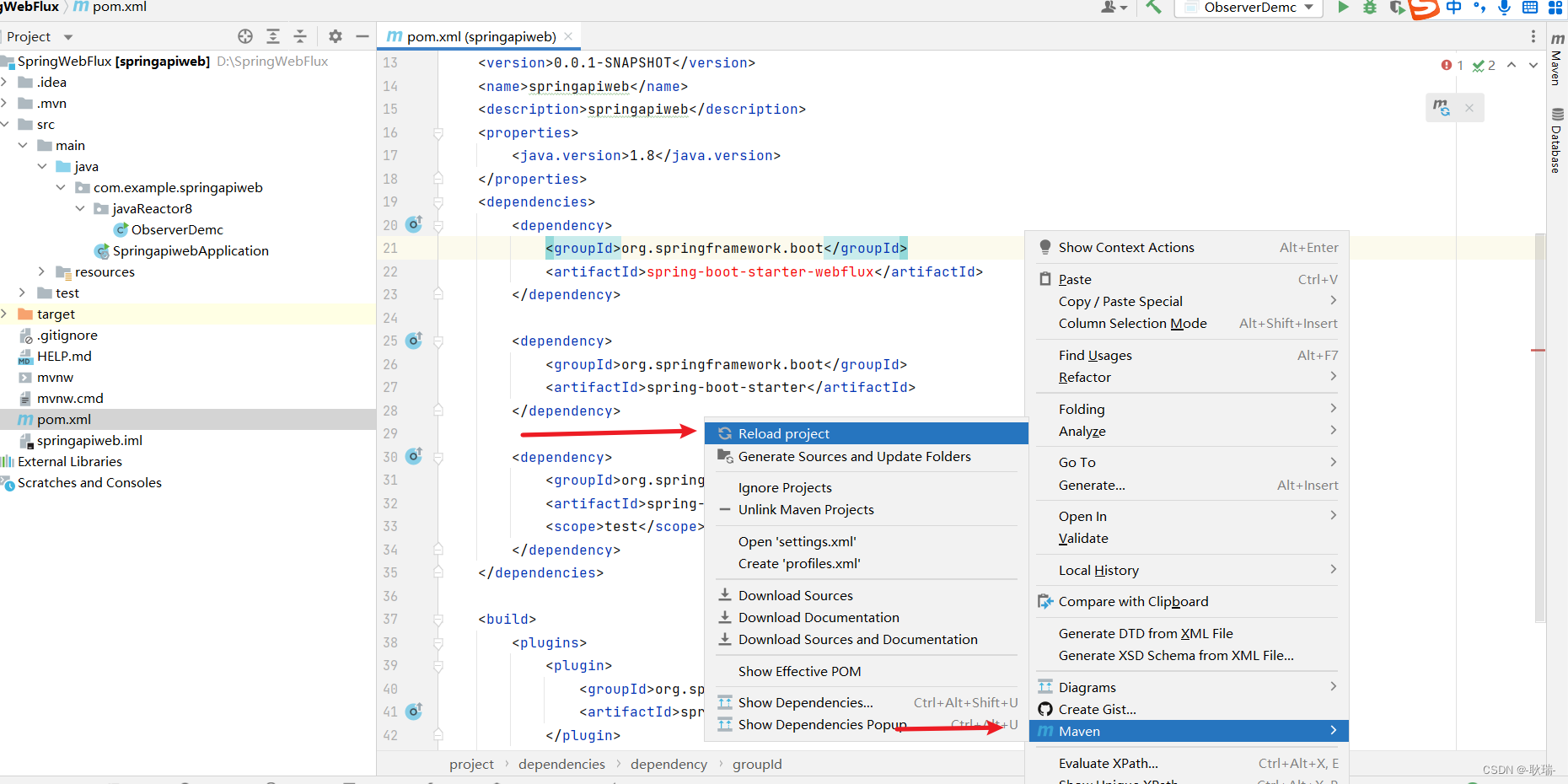1568x784 pixels.
Task: Click Load Maven Changes floating icon
Action: (x=1442, y=108)
